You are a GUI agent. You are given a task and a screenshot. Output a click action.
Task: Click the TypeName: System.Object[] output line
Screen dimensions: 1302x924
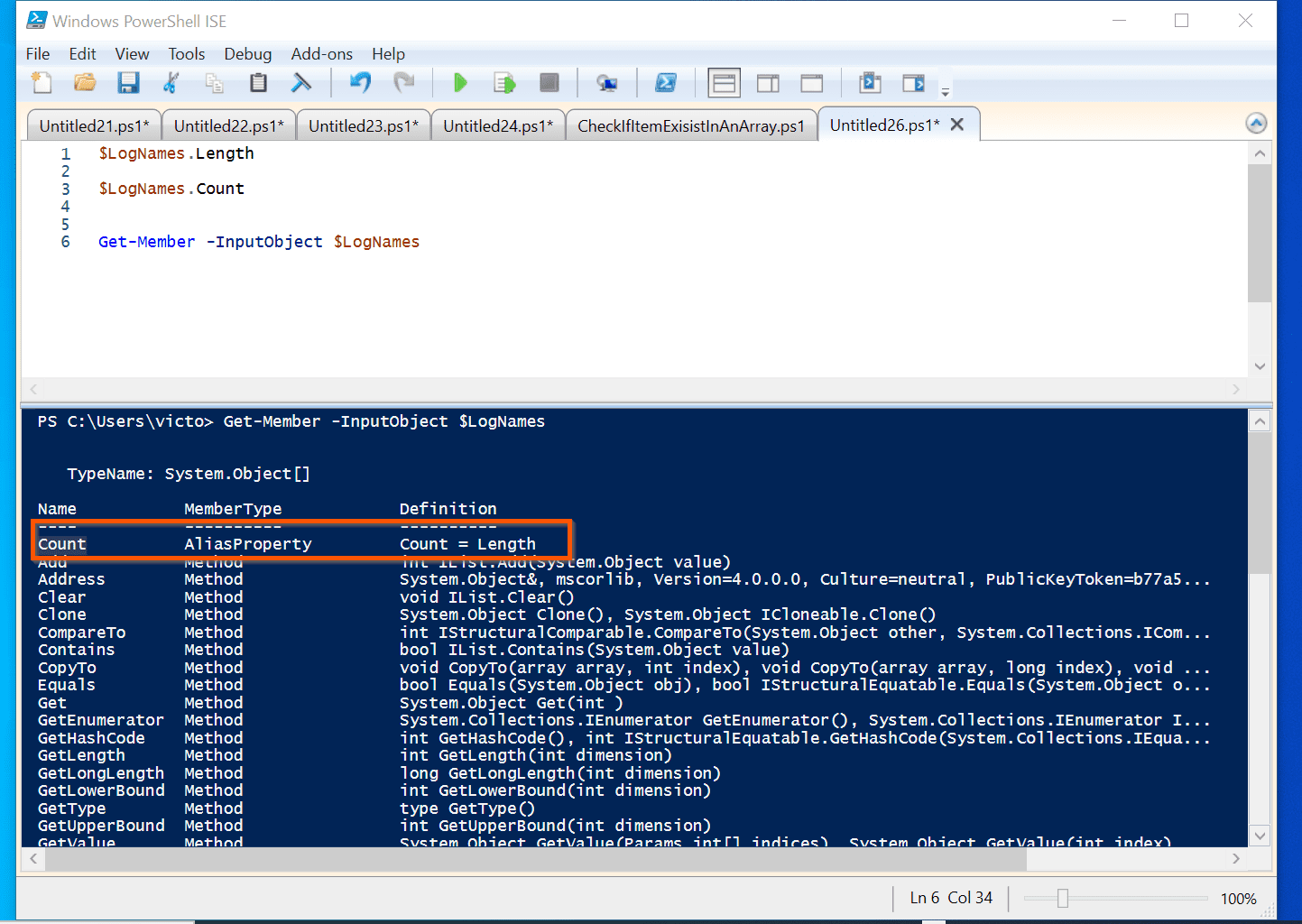pyautogui.click(x=188, y=474)
